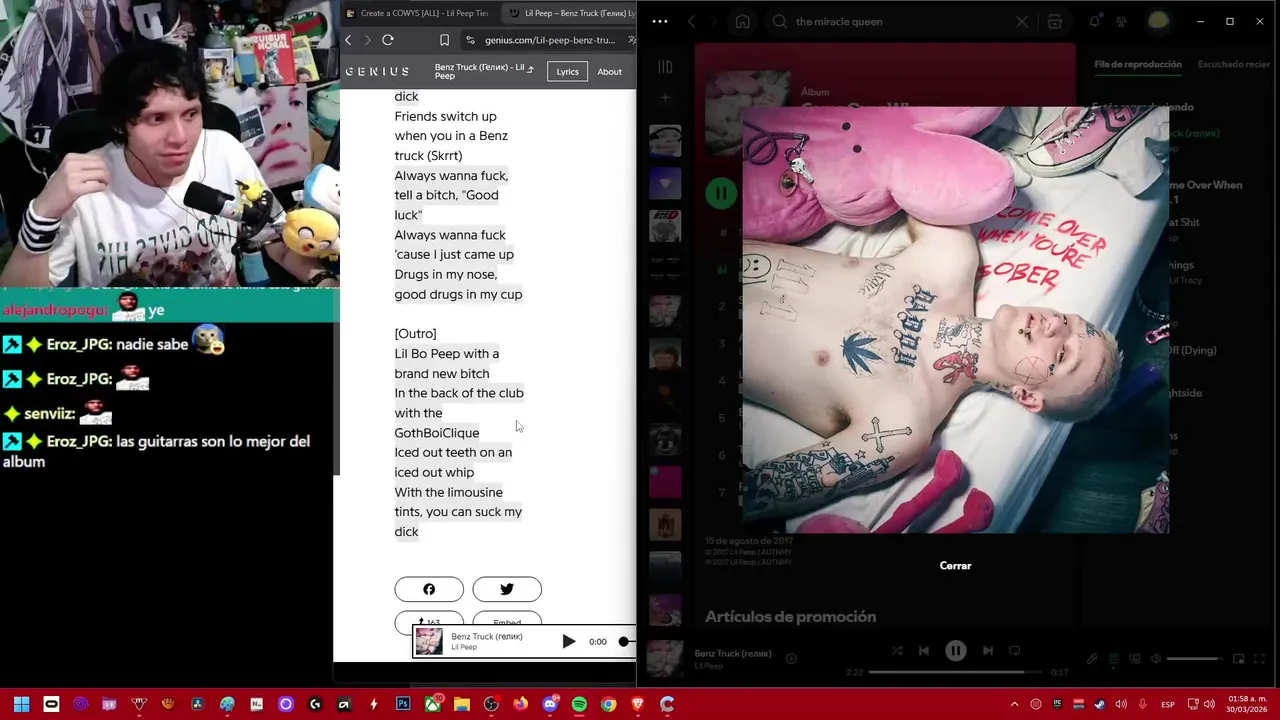Open the Spotify friends activity icon

tap(1121, 21)
